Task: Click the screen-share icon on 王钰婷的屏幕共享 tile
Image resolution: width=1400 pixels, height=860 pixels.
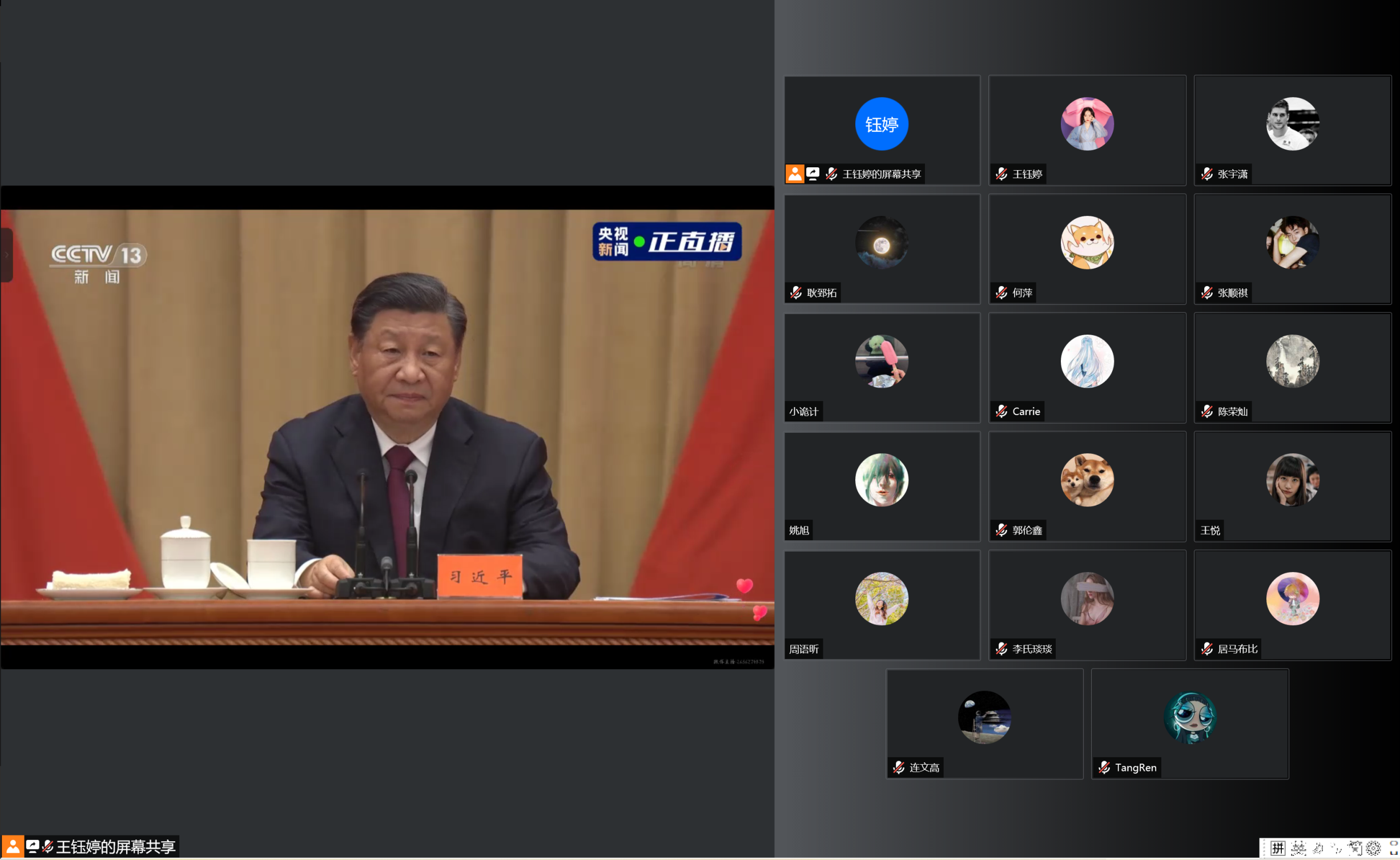Action: point(813,174)
